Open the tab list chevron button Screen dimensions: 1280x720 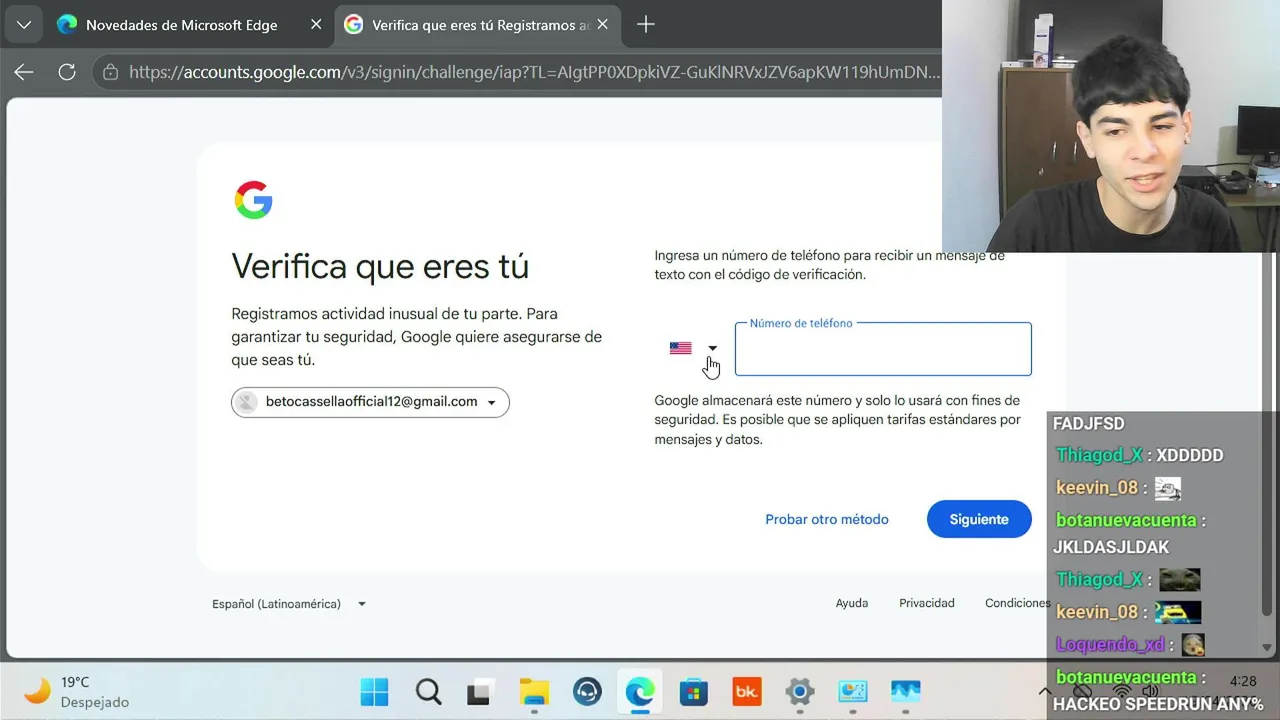23,25
